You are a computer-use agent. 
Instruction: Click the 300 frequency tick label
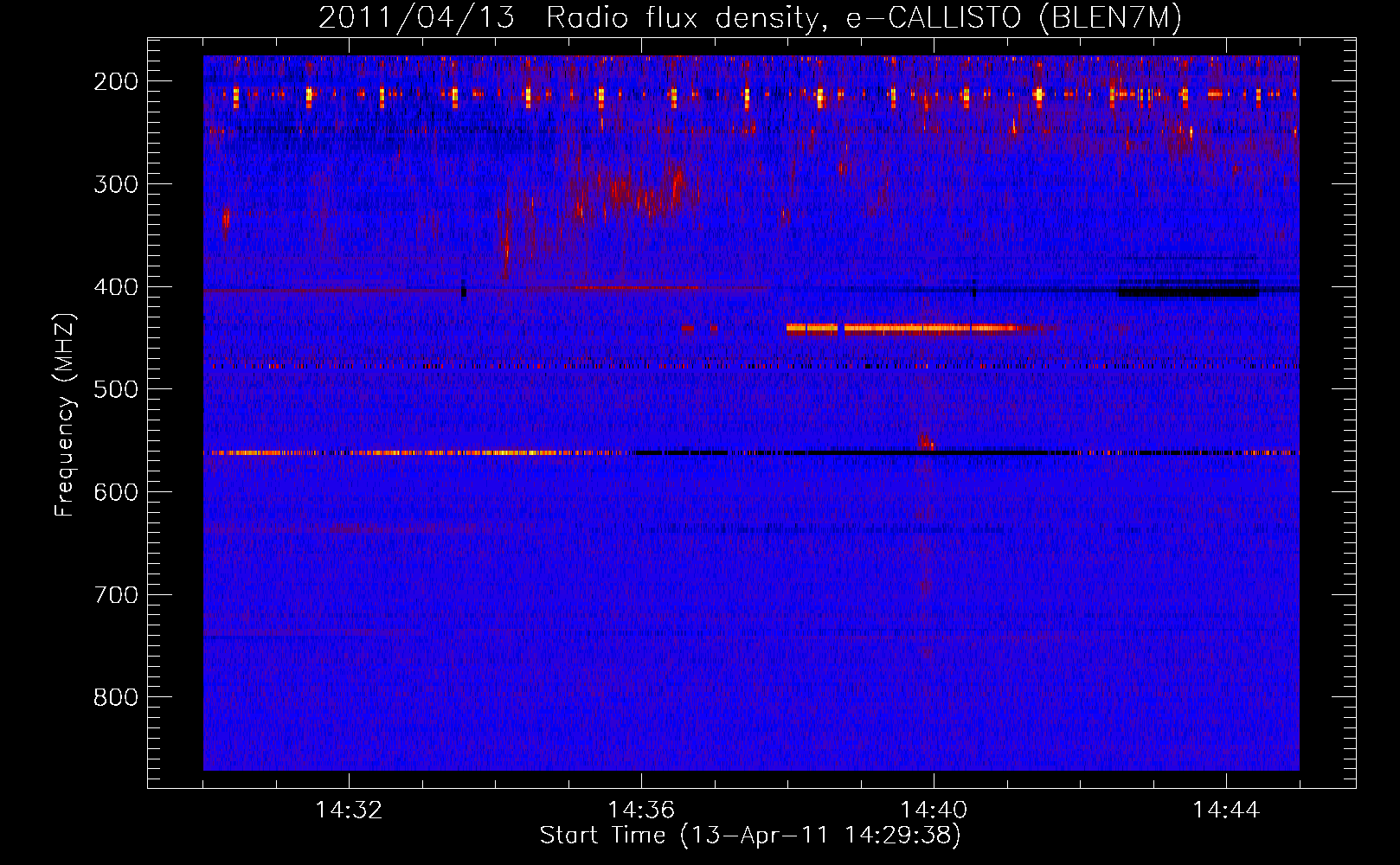pos(116,184)
